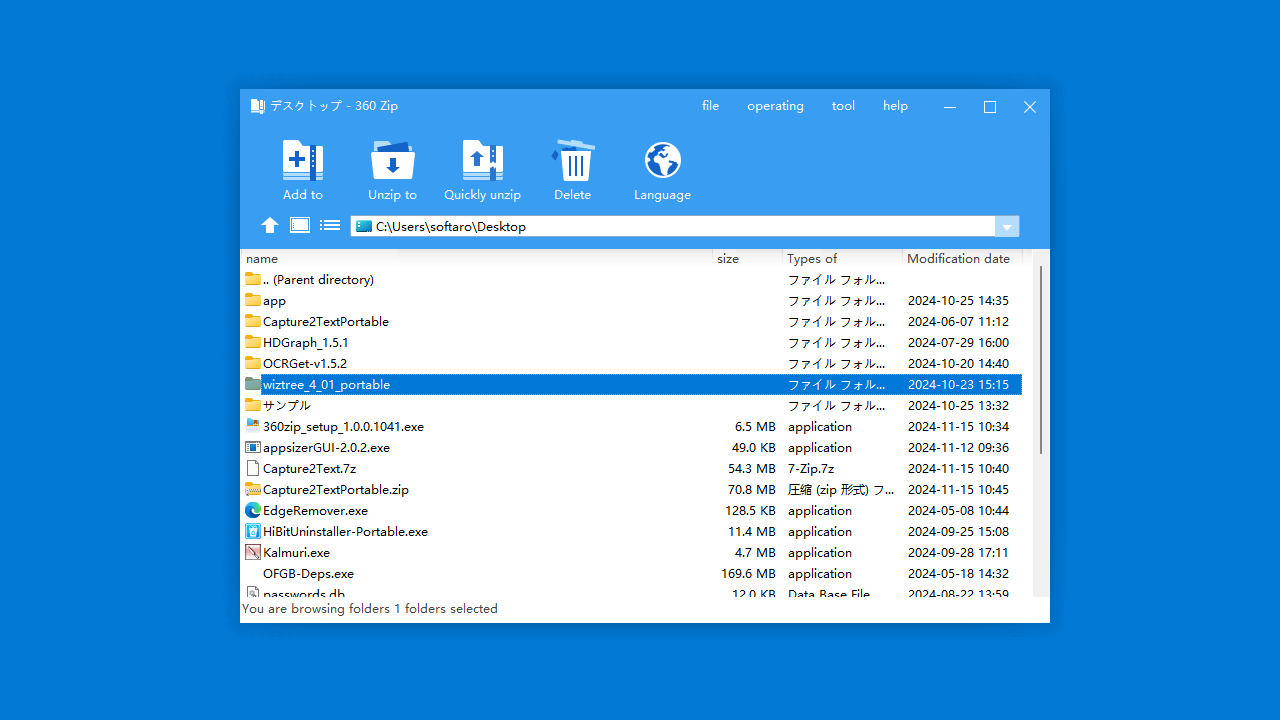Click the Add to archive icon
The width and height of the screenshot is (1280, 720).
click(x=303, y=160)
